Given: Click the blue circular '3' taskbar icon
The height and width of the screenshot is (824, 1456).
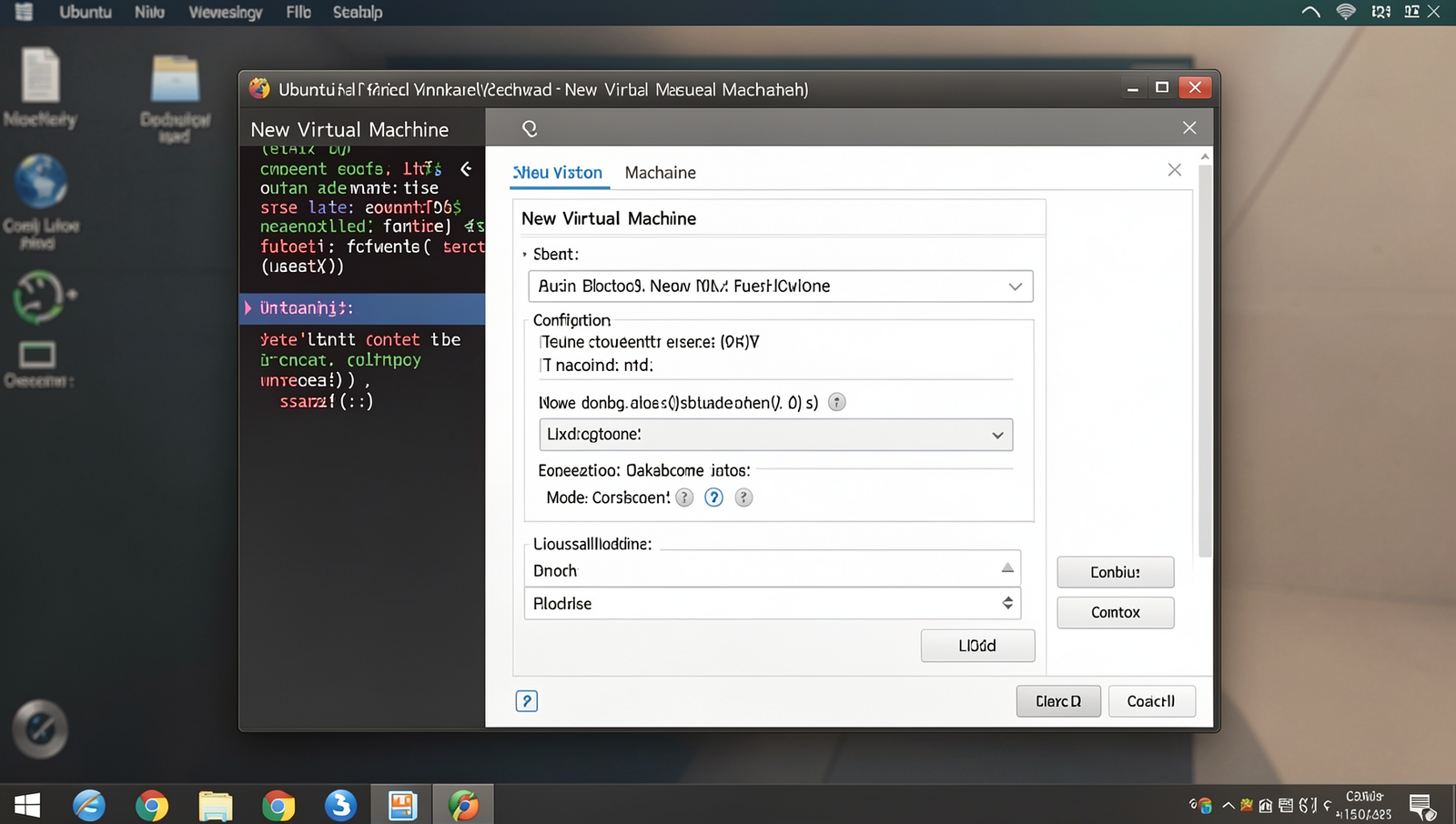Looking at the screenshot, I should click(340, 805).
